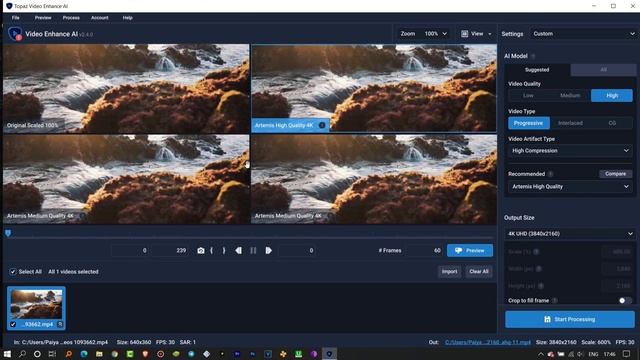
Task: Open the Windows Start menu
Action: point(7,354)
